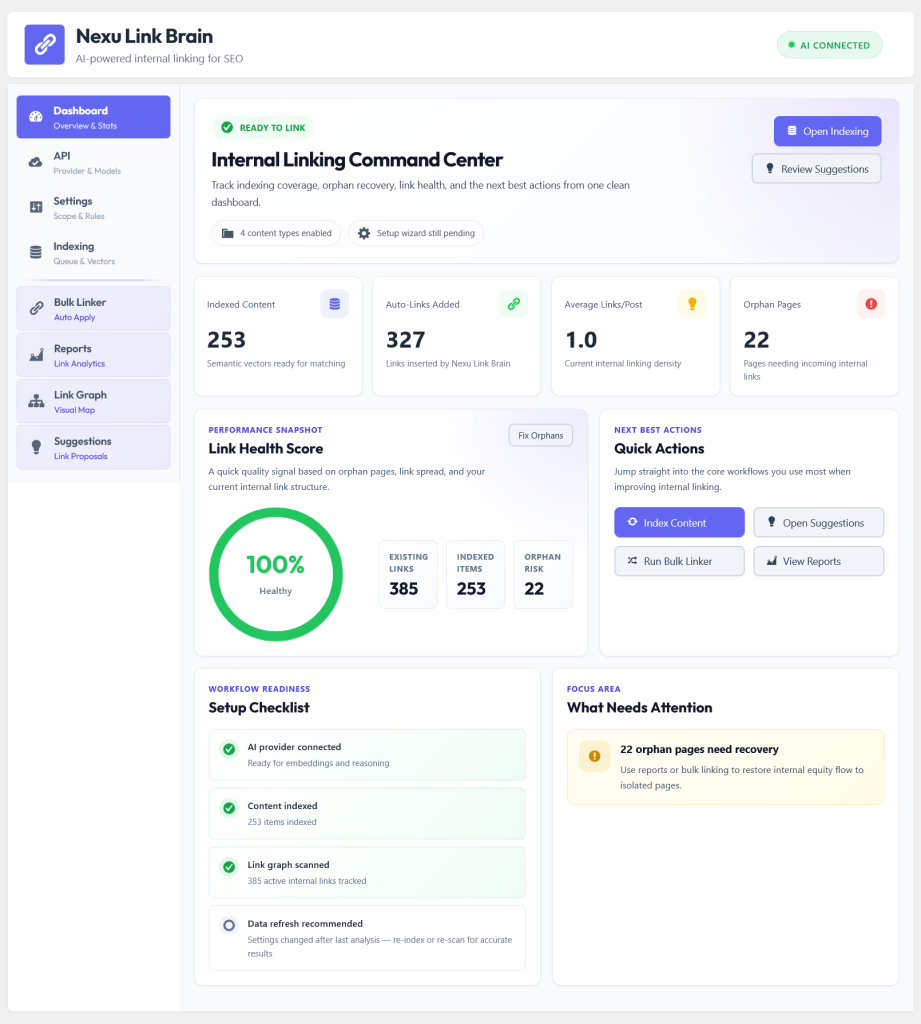921x1024 pixels.
Task: Select Bulk Linker Auto Apply in sidebar
Action: [x=93, y=308]
